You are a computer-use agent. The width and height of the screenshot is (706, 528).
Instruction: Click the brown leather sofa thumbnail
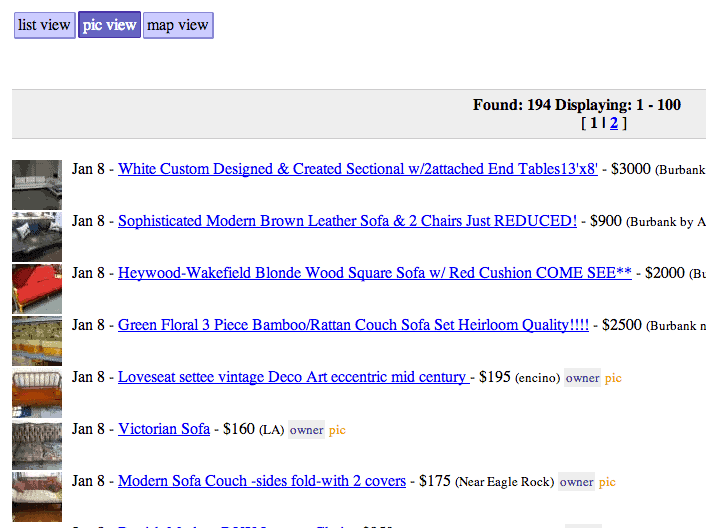point(37,237)
